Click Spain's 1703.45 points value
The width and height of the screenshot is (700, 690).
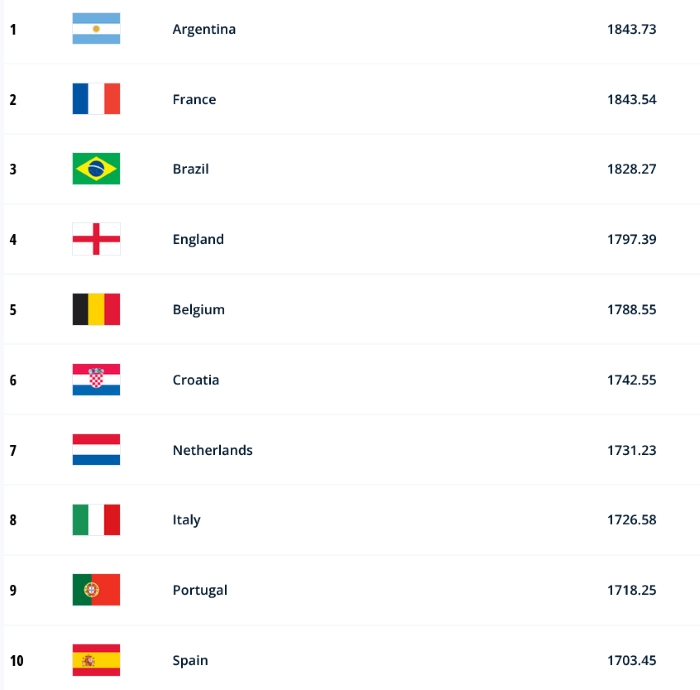pos(631,660)
